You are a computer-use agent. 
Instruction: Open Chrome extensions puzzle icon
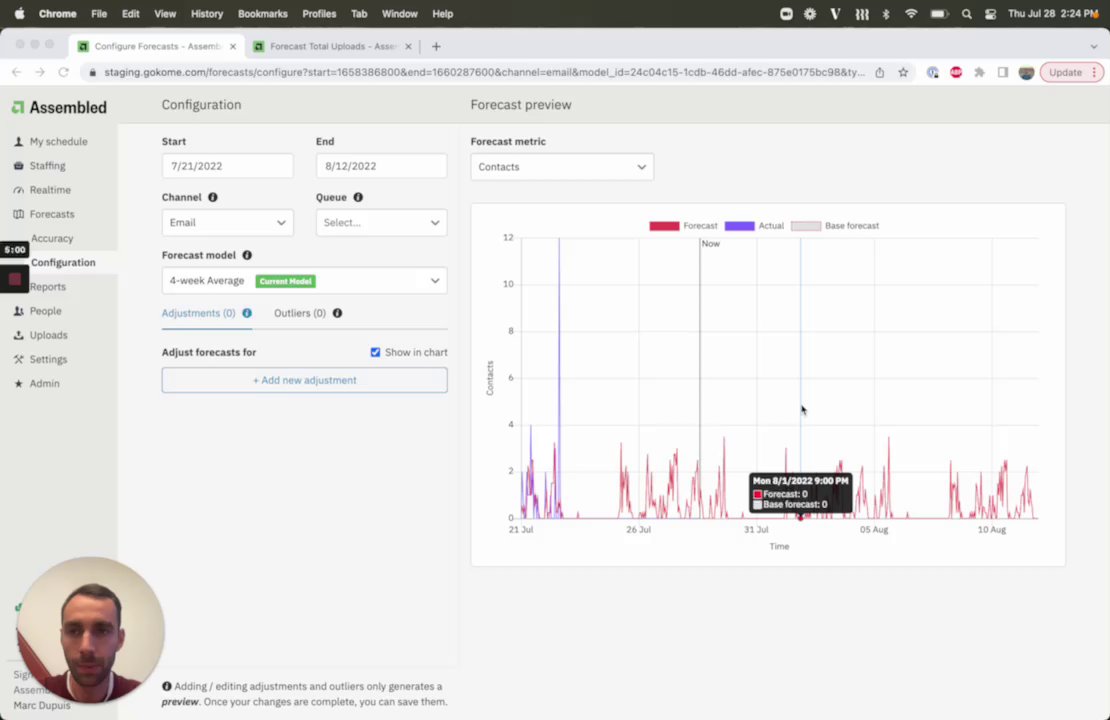pyautogui.click(x=980, y=72)
